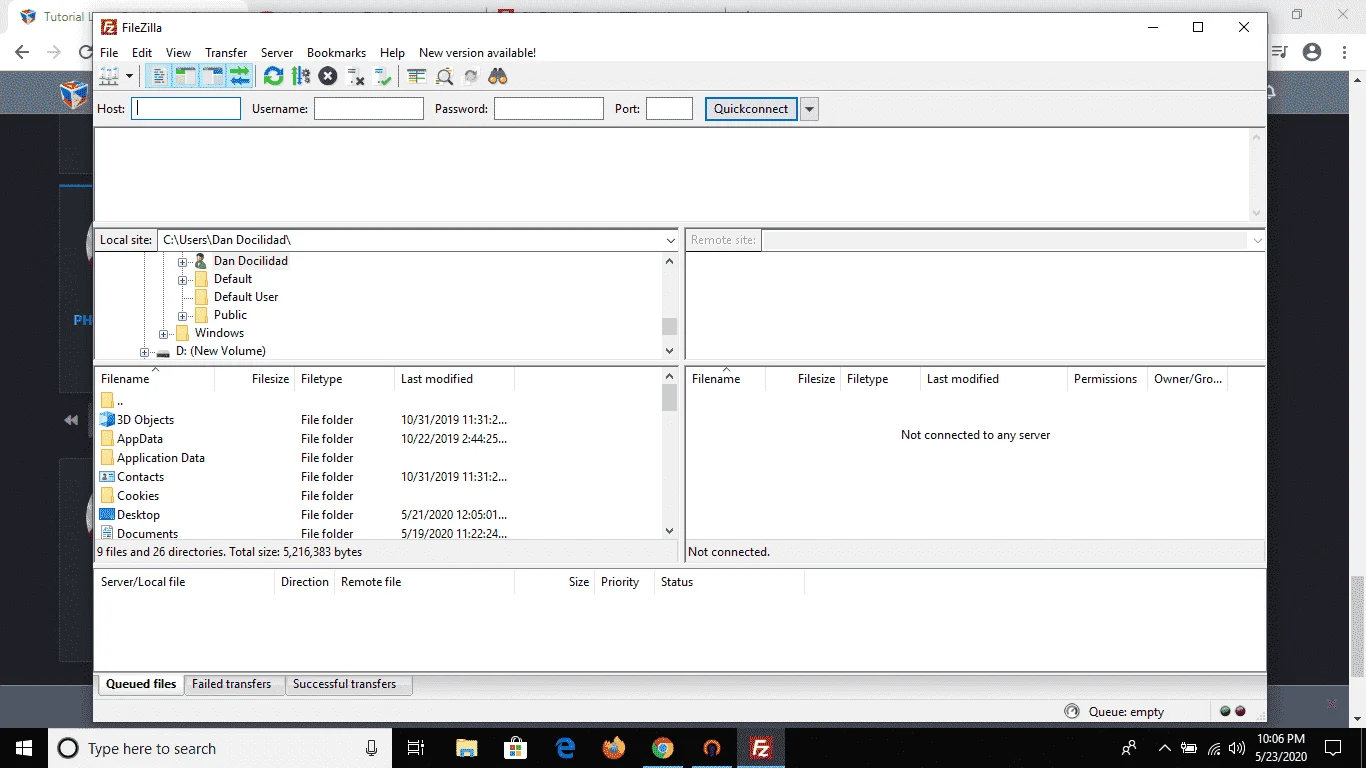Click the Queue status icon in status bar
The width and height of the screenshot is (1366, 768).
click(1072, 711)
